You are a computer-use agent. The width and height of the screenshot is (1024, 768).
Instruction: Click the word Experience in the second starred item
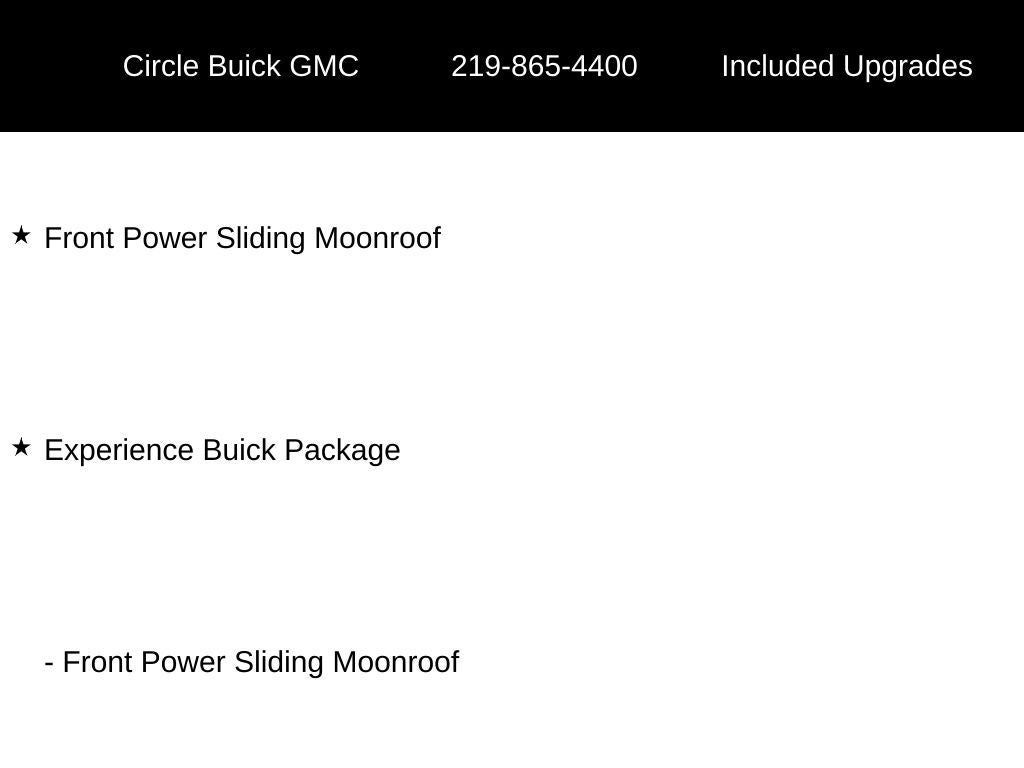point(119,451)
